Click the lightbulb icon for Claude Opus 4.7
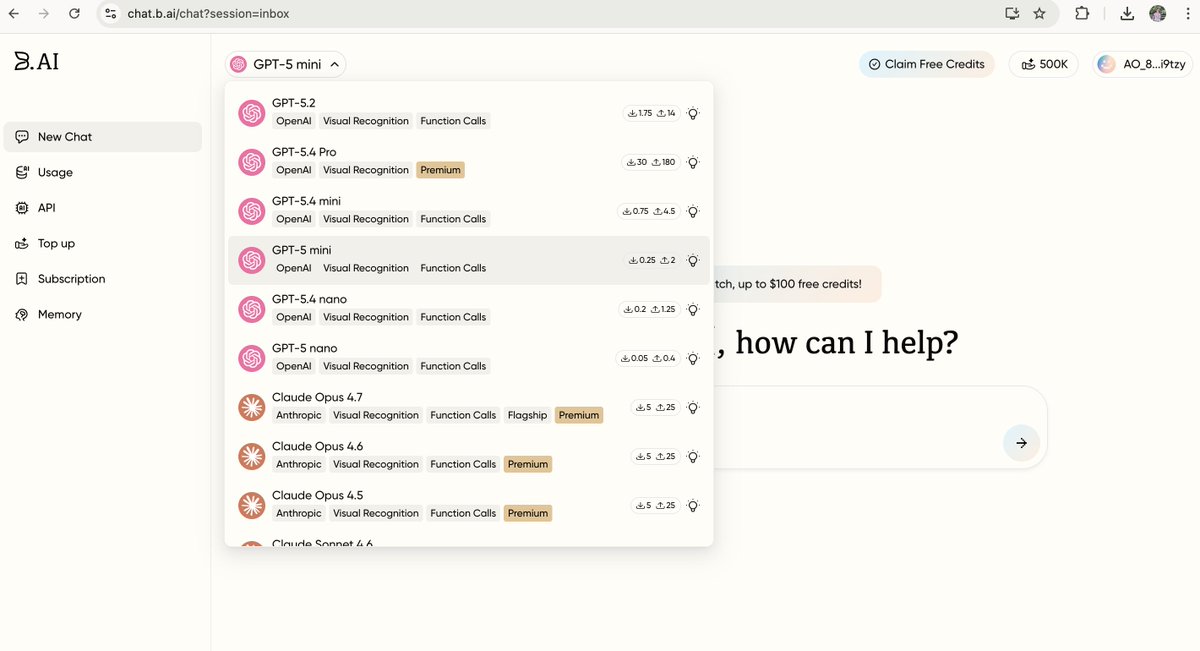This screenshot has width=1200, height=651. [693, 407]
